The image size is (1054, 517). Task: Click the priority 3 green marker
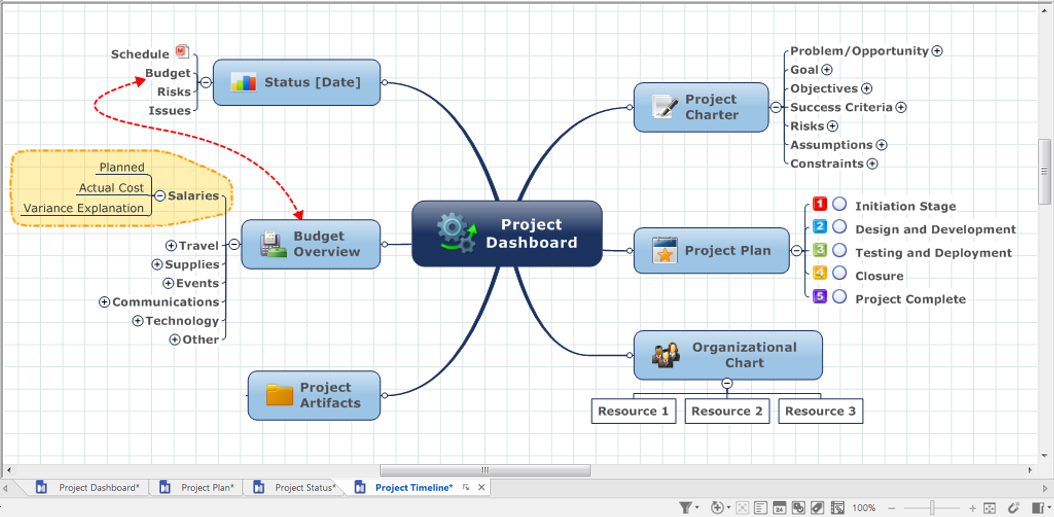[x=819, y=250]
